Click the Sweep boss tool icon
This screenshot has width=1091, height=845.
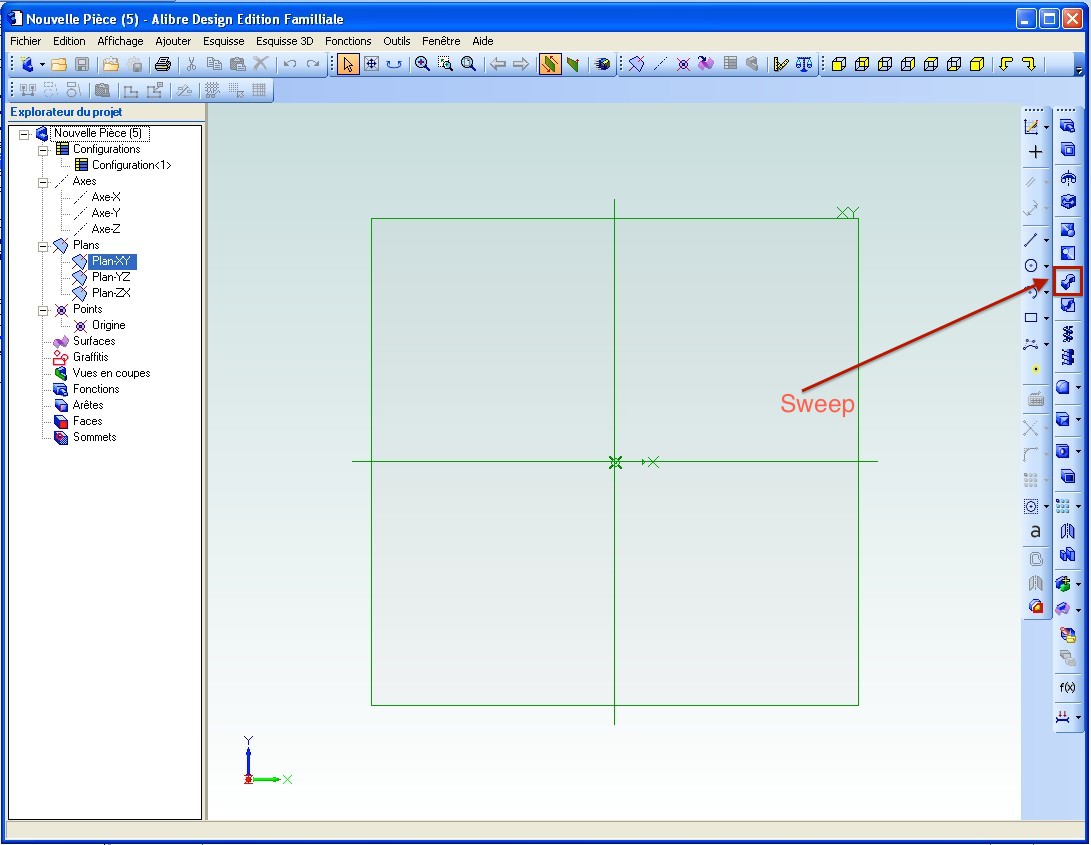point(1067,281)
